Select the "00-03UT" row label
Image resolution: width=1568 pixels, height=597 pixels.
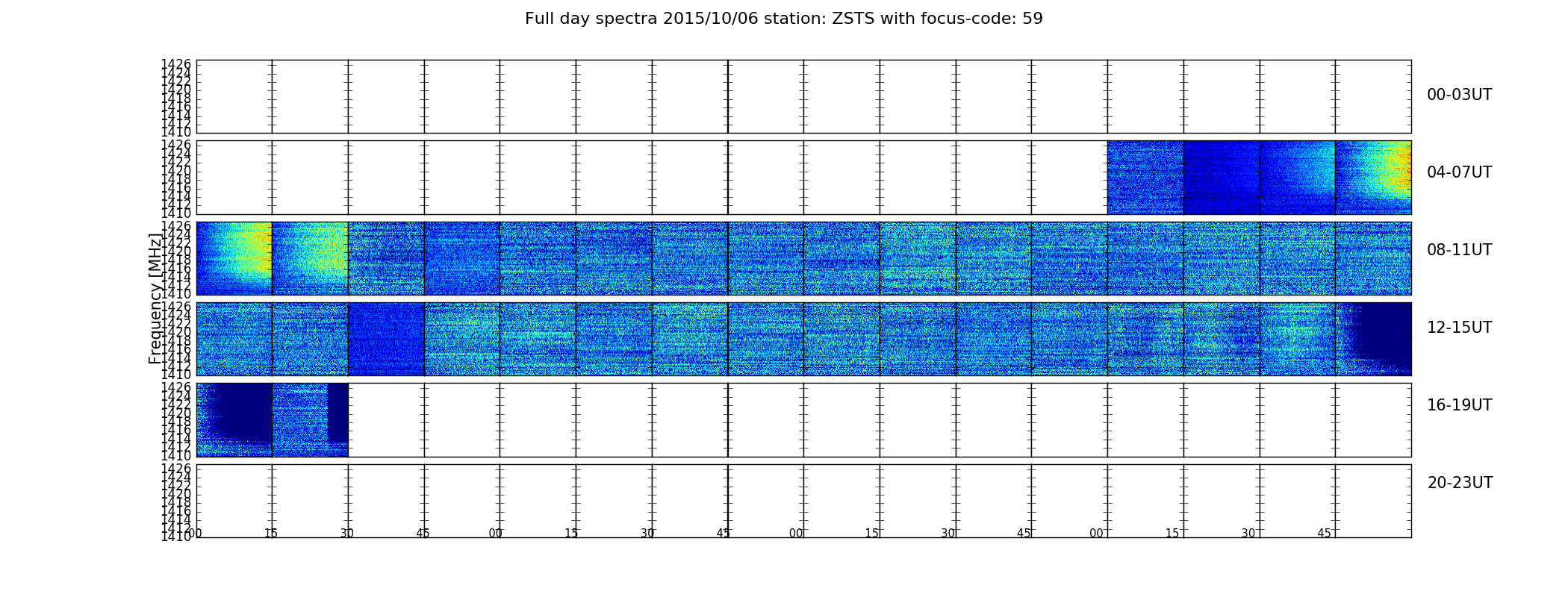1460,95
